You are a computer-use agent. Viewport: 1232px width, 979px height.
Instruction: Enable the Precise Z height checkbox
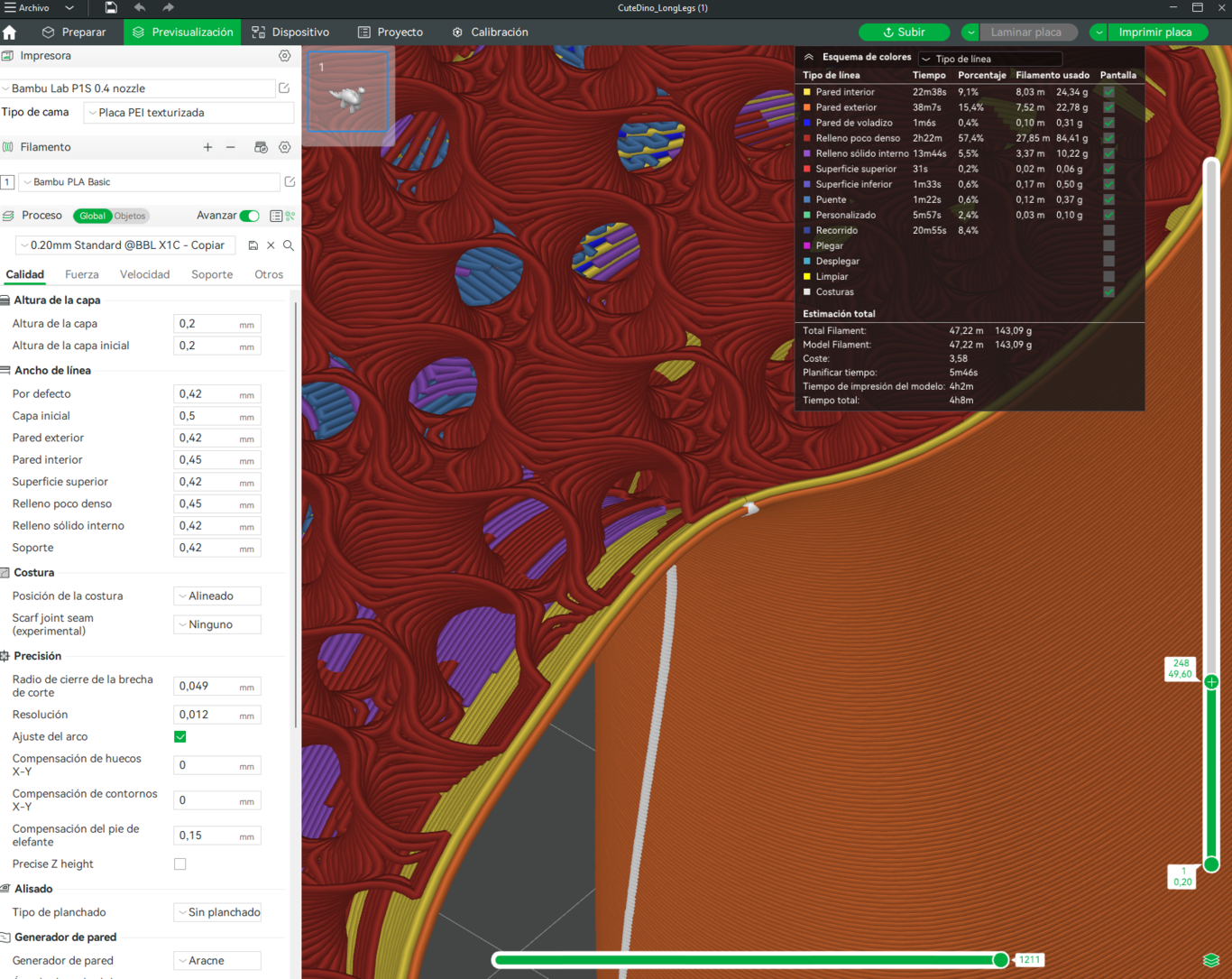[x=180, y=864]
